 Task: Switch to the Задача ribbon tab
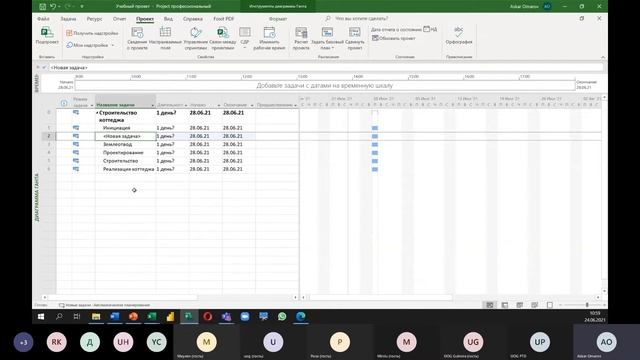click(68, 19)
